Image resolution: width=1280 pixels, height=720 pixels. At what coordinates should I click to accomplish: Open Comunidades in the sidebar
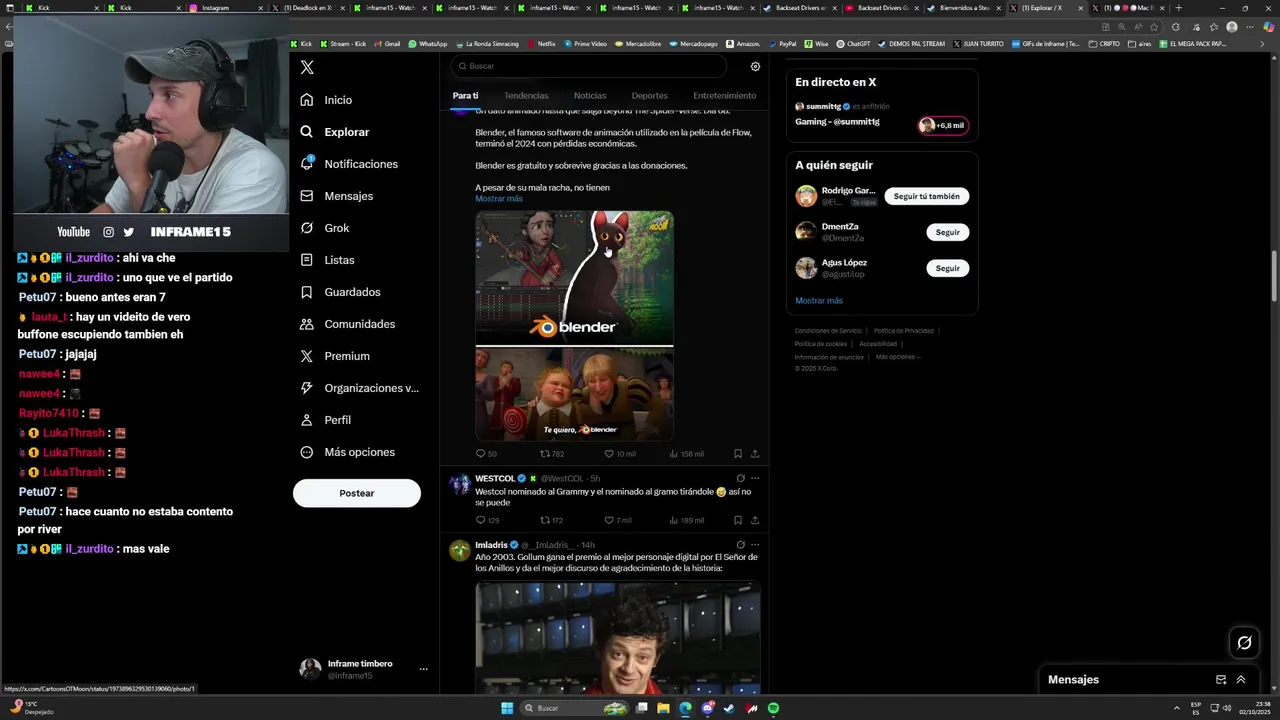pos(347,324)
